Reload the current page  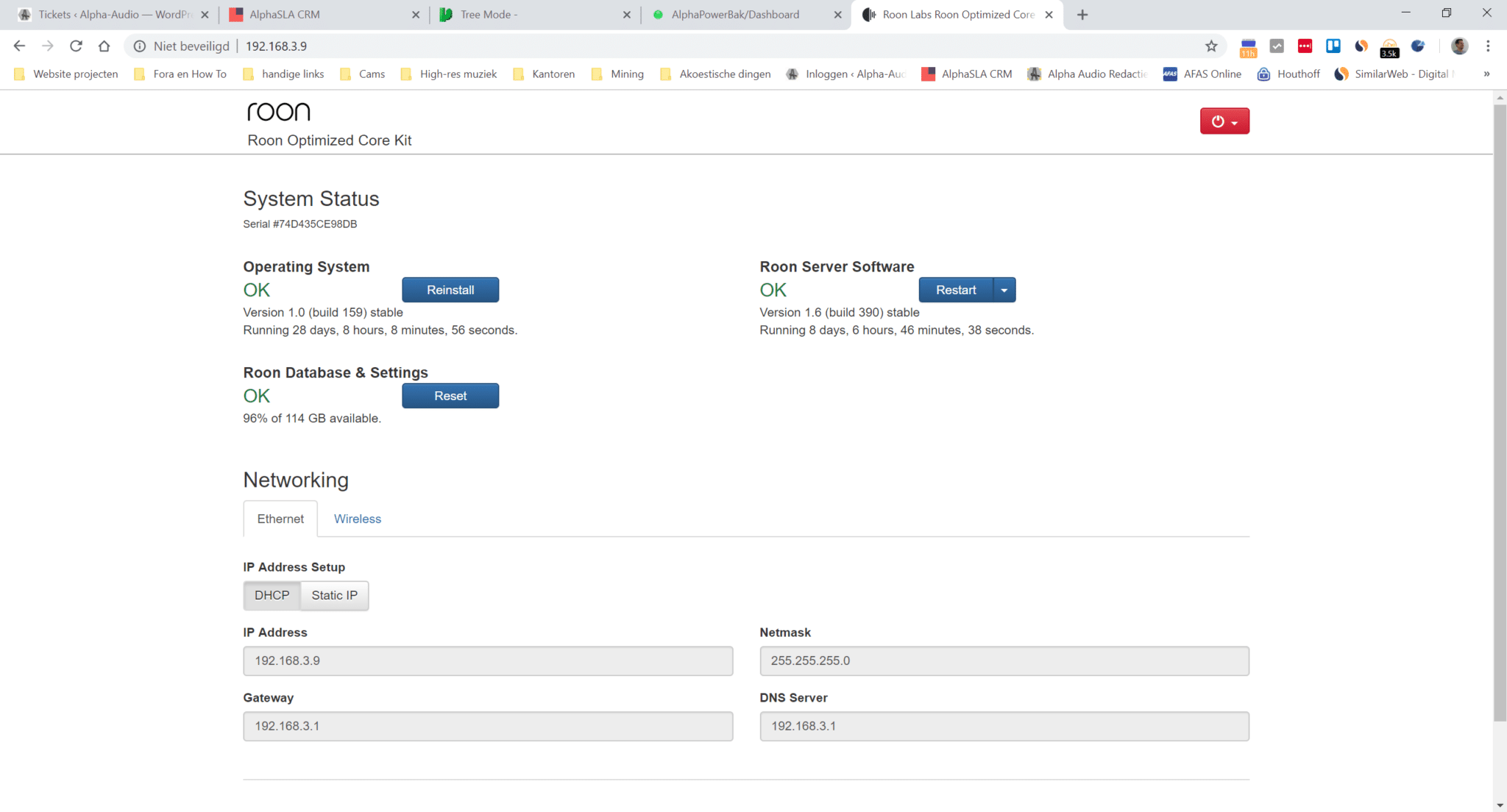pos(76,46)
